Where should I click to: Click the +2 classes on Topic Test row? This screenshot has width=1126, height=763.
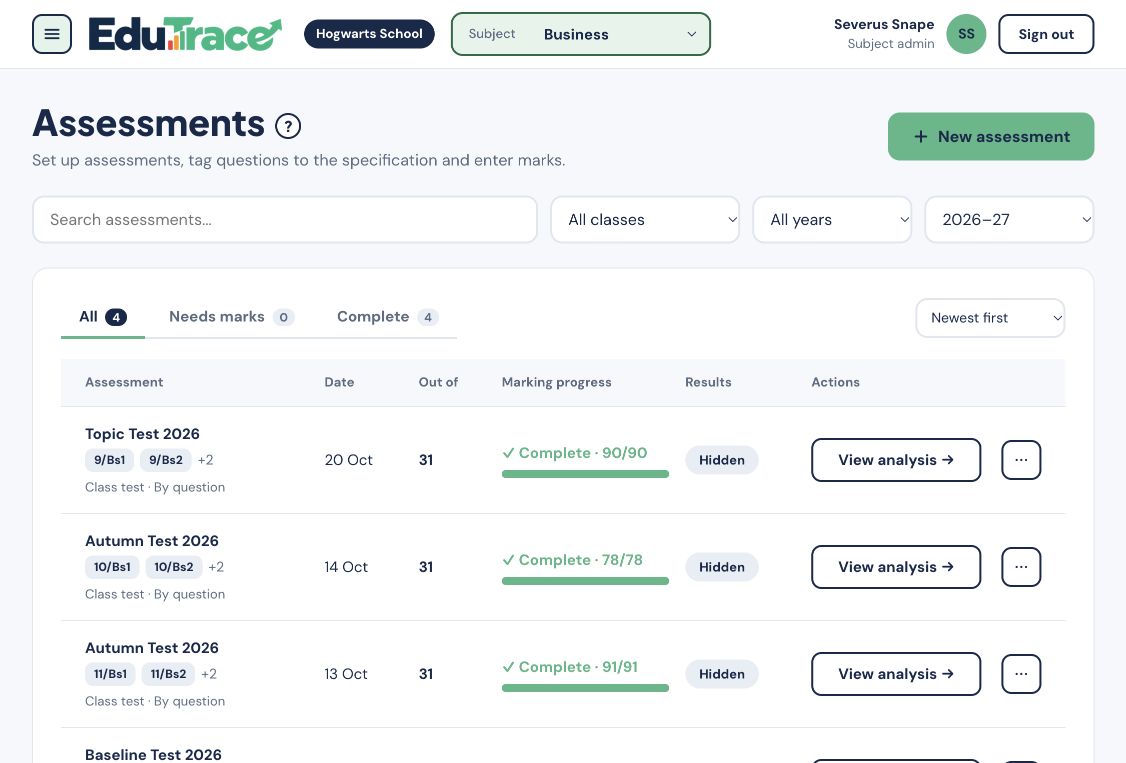pos(205,460)
